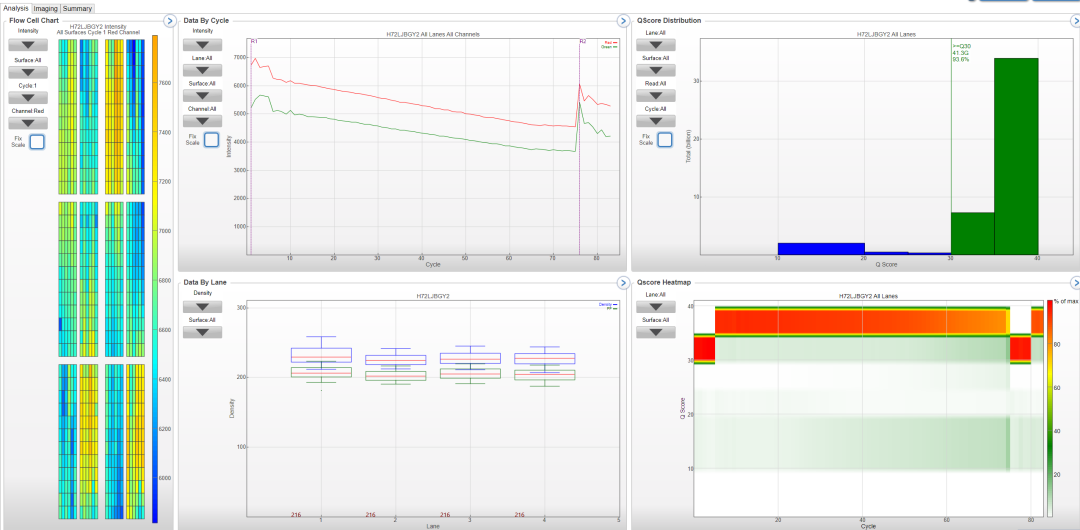
Task: Toggle Fix Scale checkbox in Data By Cycle
Action: [x=211, y=139]
